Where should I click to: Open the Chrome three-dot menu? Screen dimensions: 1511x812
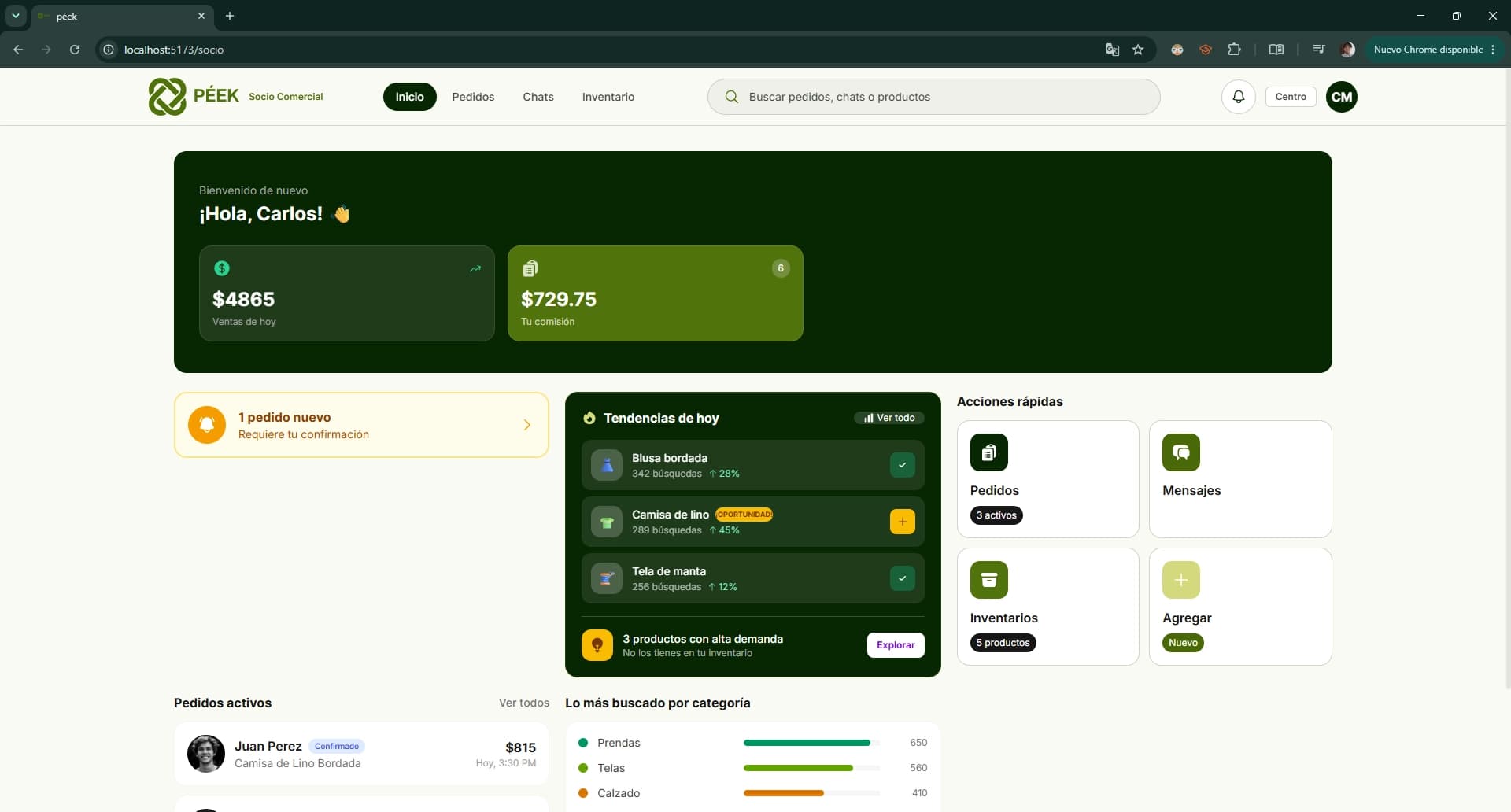[1493, 50]
